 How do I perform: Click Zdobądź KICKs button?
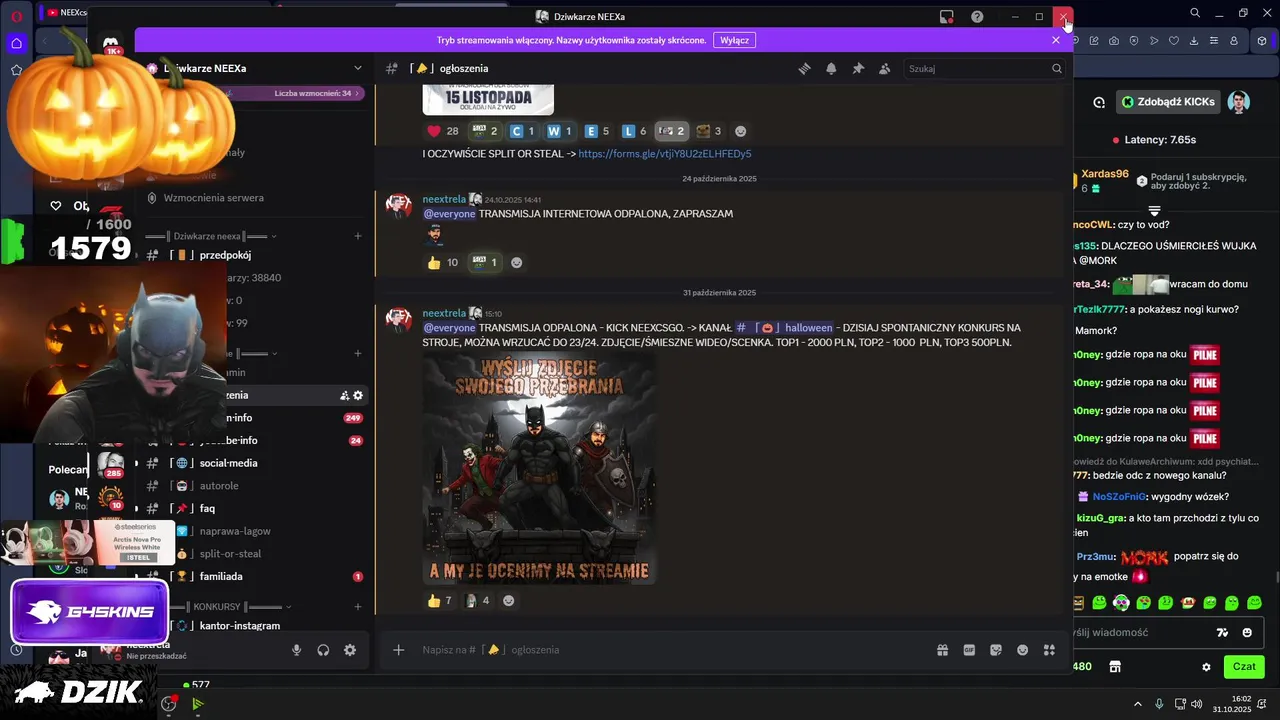coord(1167,102)
